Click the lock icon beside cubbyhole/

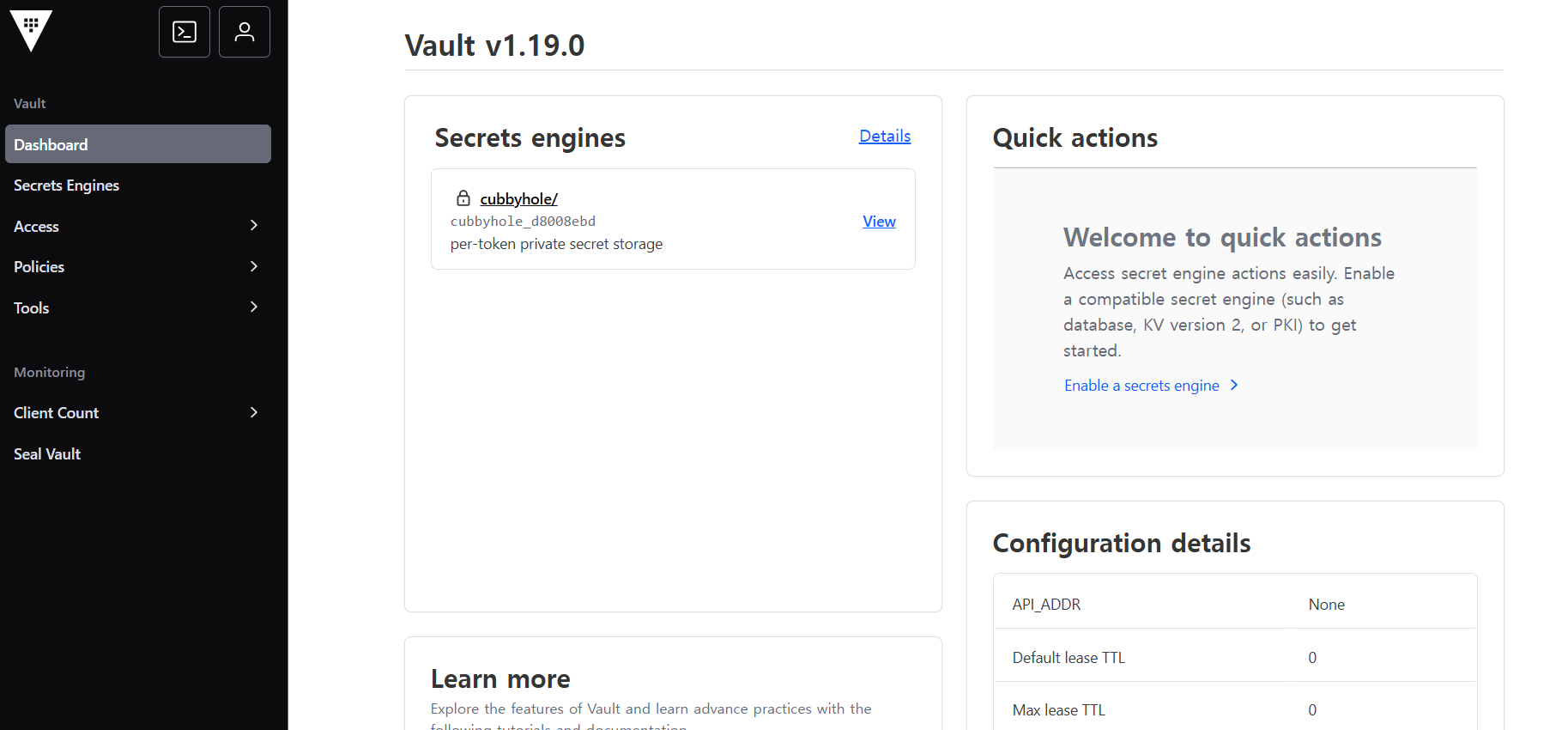[463, 198]
